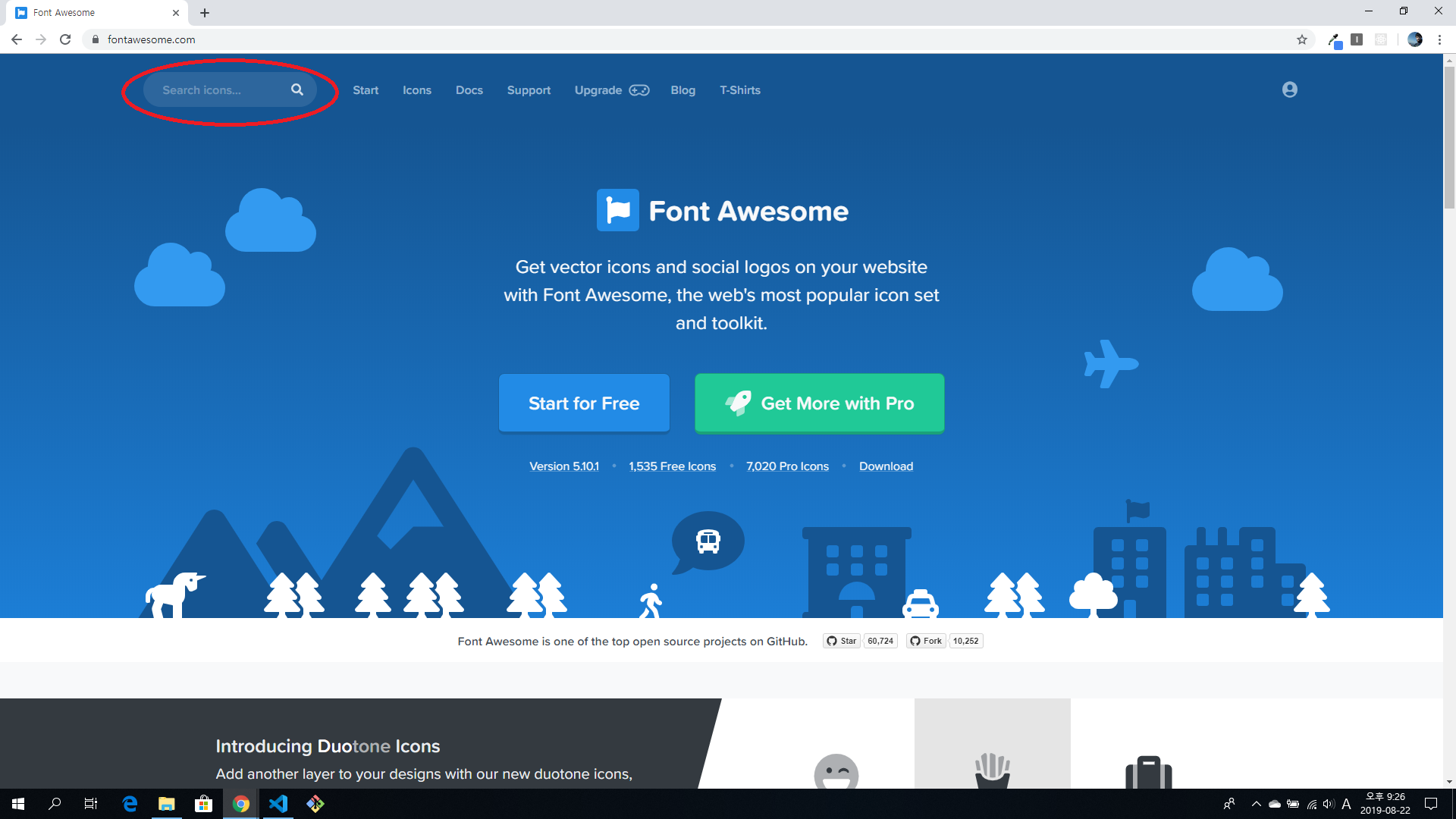
Task: Click the Download link
Action: [x=886, y=466]
